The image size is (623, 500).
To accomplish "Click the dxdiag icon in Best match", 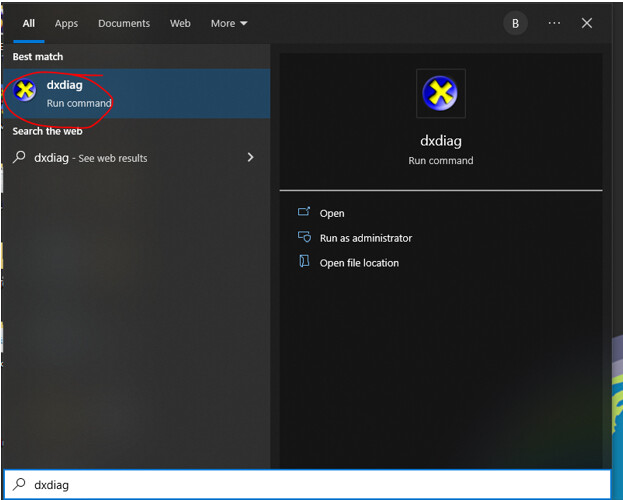I will [x=26, y=93].
